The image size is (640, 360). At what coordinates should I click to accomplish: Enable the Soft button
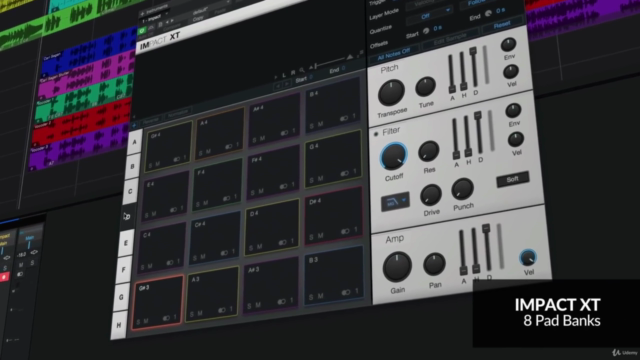(513, 179)
